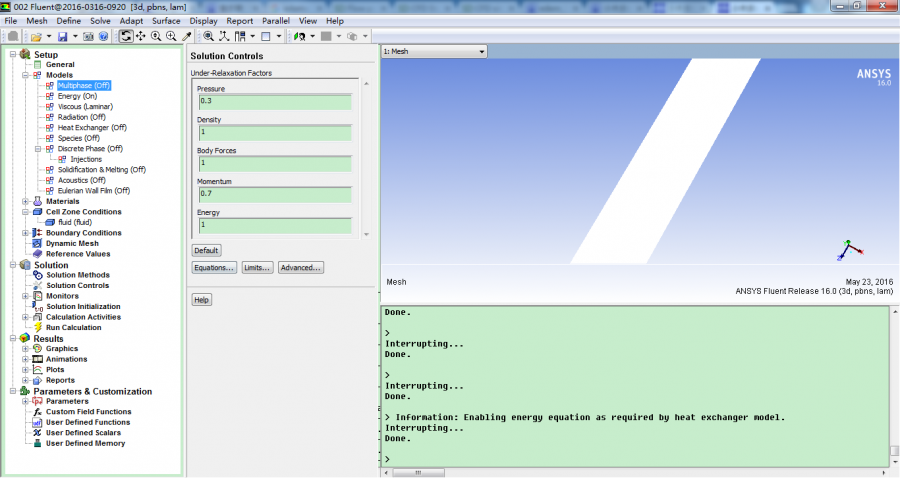
Task: Click the camera Save Picture icon
Action: click(88, 36)
